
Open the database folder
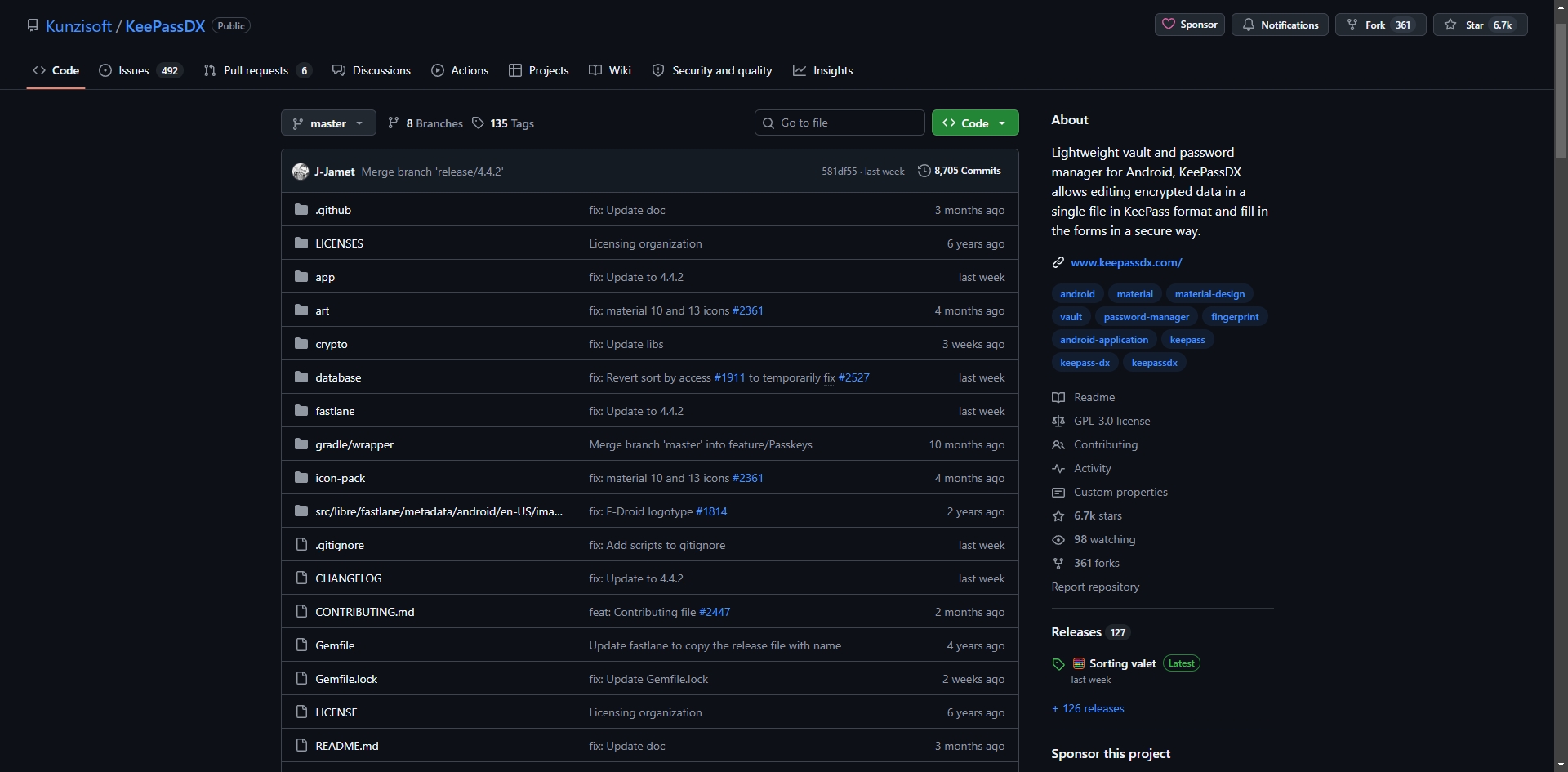[x=338, y=377]
